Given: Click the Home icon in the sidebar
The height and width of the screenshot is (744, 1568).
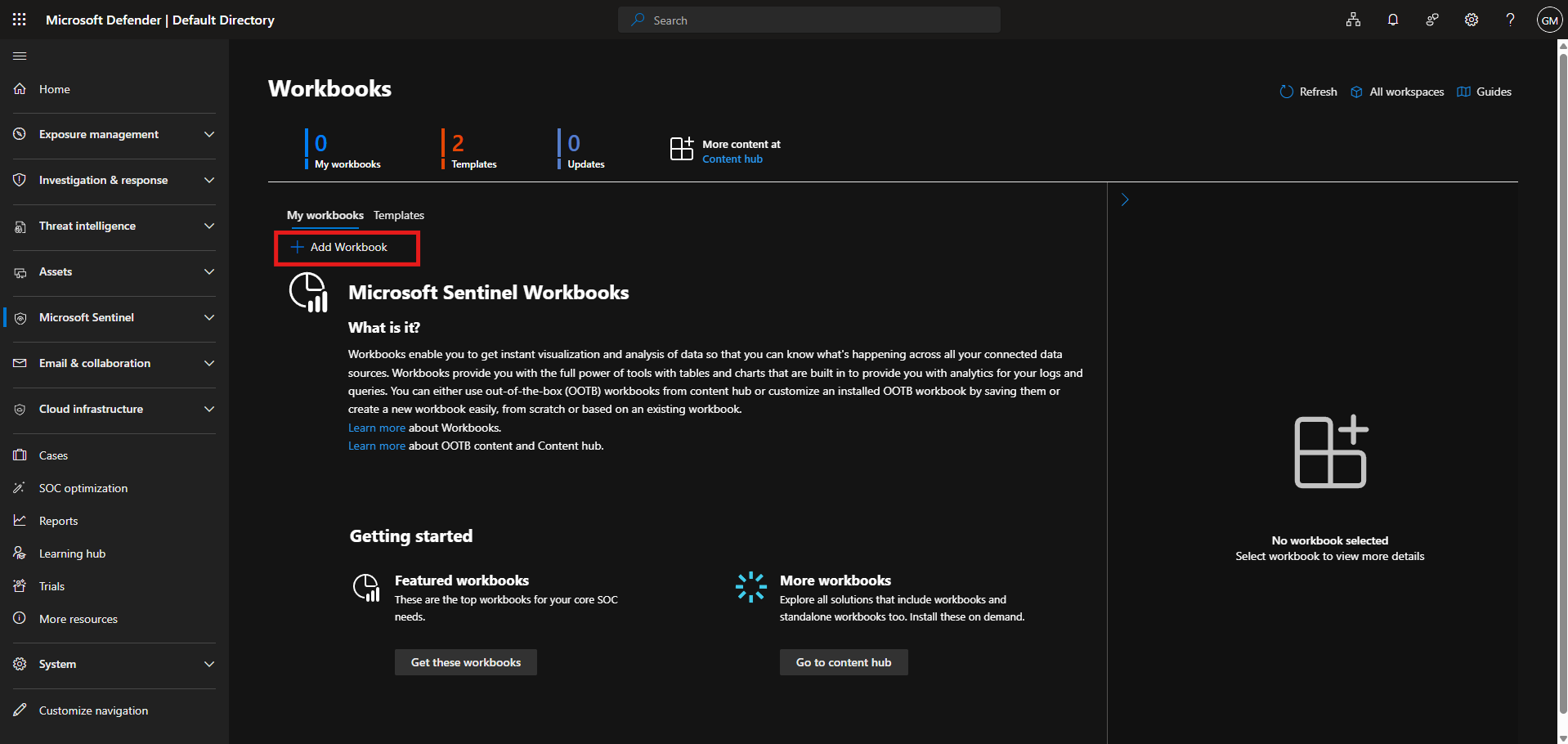Looking at the screenshot, I should click(20, 88).
